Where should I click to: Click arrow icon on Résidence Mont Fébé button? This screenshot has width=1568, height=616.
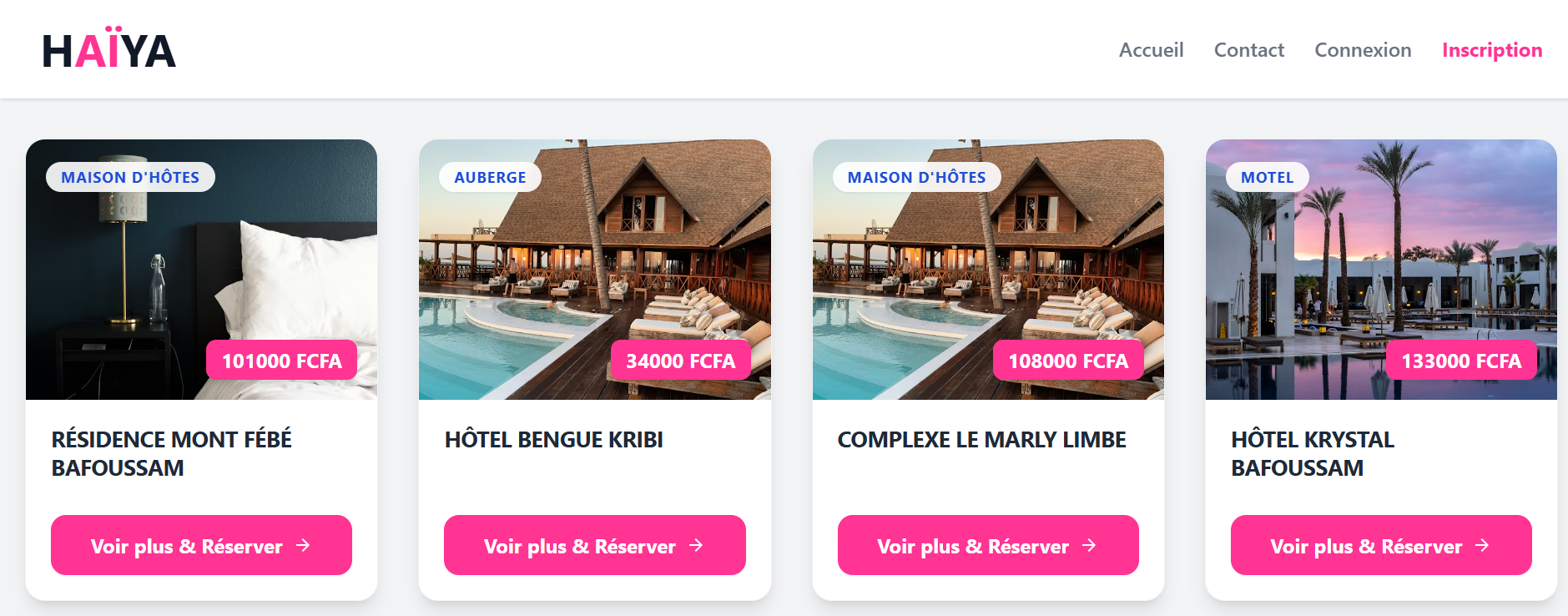click(303, 545)
